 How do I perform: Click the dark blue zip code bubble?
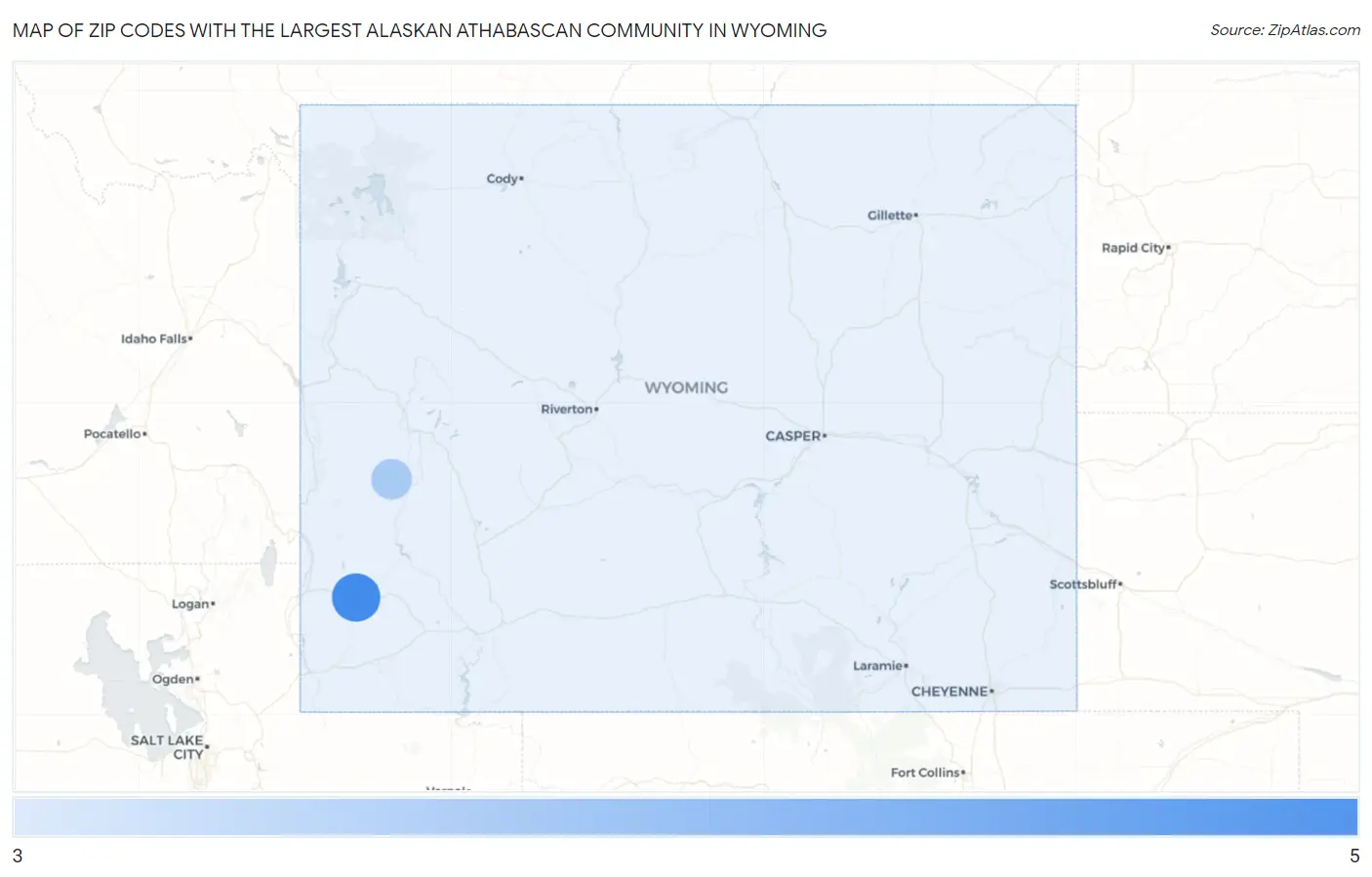pos(356,598)
